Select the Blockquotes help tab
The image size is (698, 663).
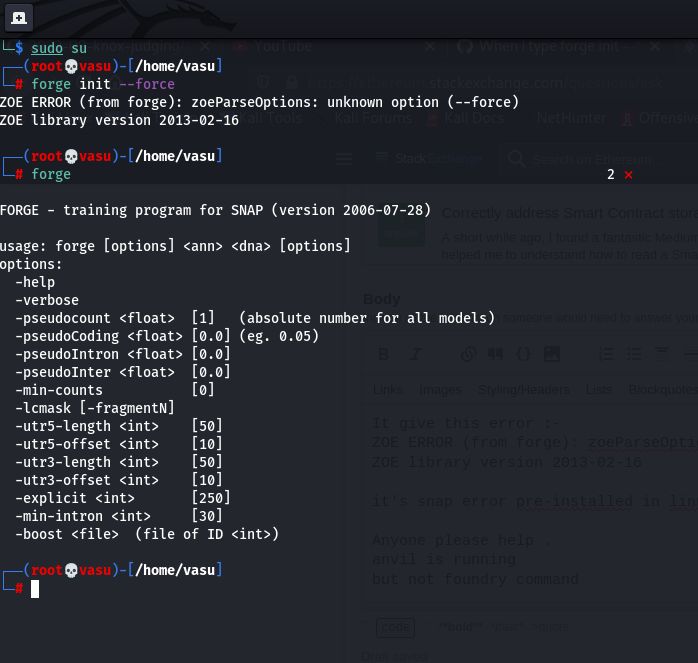tap(663, 390)
